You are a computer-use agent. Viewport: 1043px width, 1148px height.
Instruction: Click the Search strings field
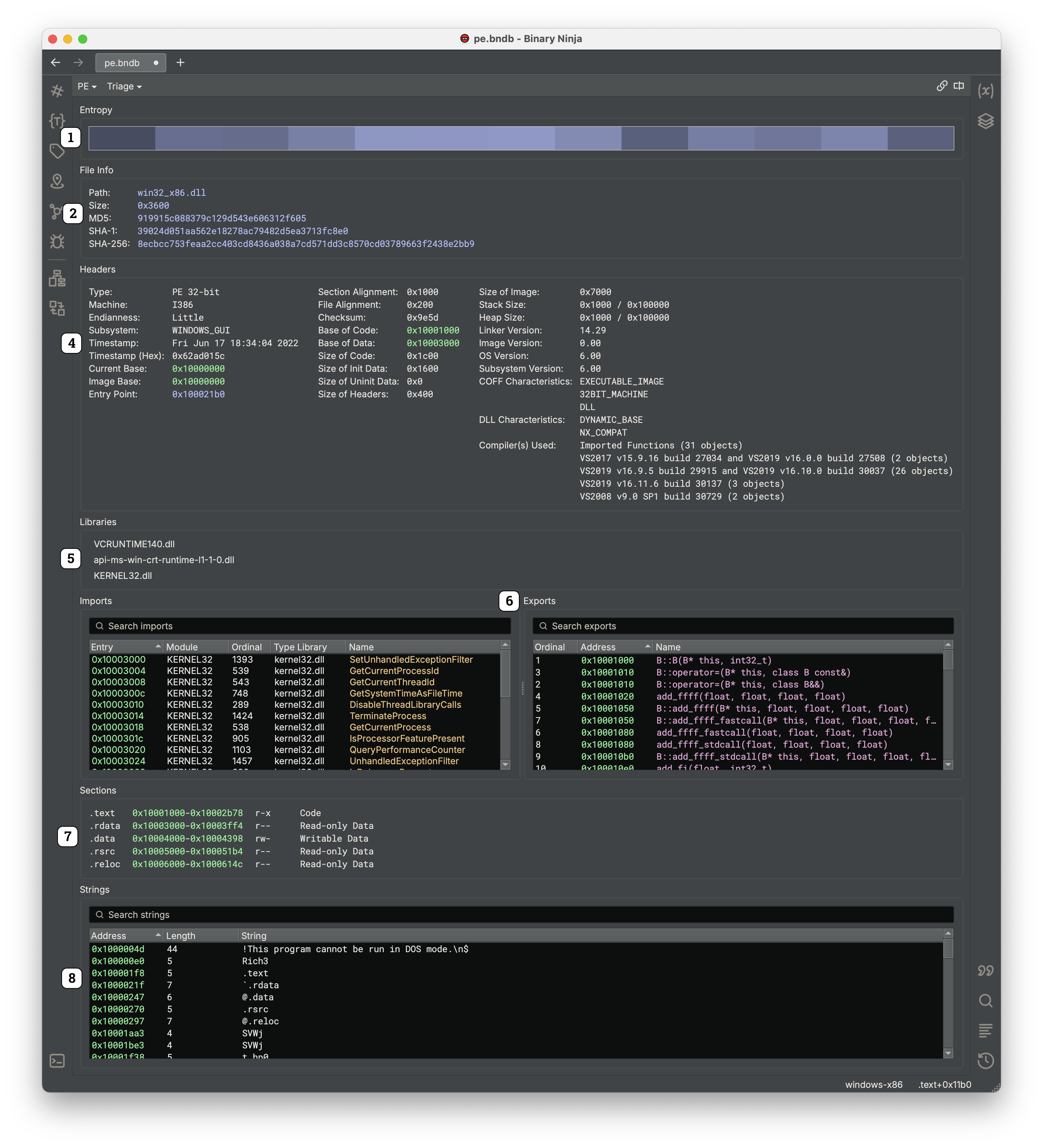tap(521, 915)
